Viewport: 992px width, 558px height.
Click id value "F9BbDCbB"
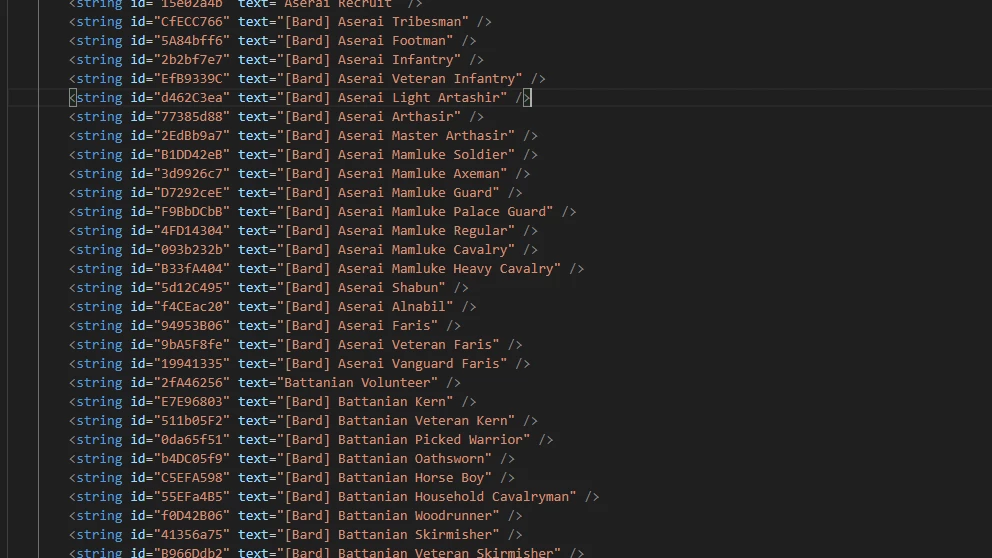coord(192,211)
